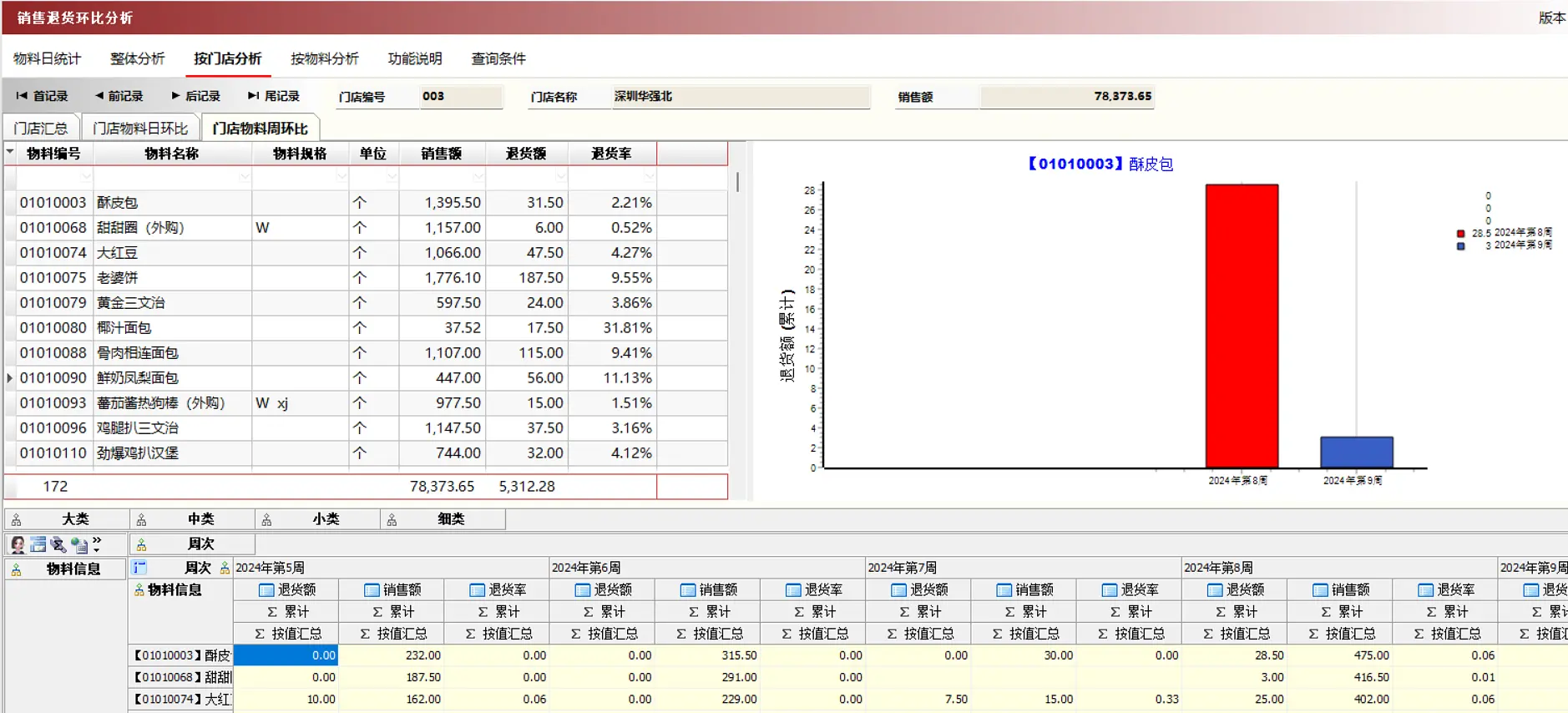The height and width of the screenshot is (713, 1568).
Task: Click the 退货率 field icon under 2024年第6周
Action: tap(793, 590)
